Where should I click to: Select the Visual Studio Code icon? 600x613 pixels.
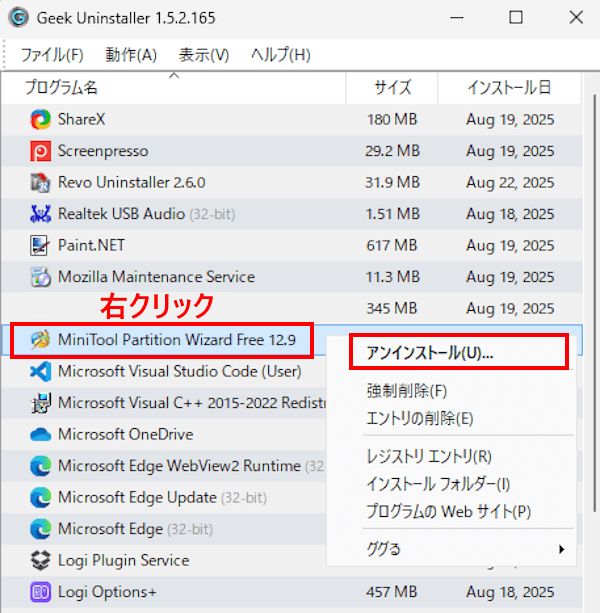pos(41,371)
